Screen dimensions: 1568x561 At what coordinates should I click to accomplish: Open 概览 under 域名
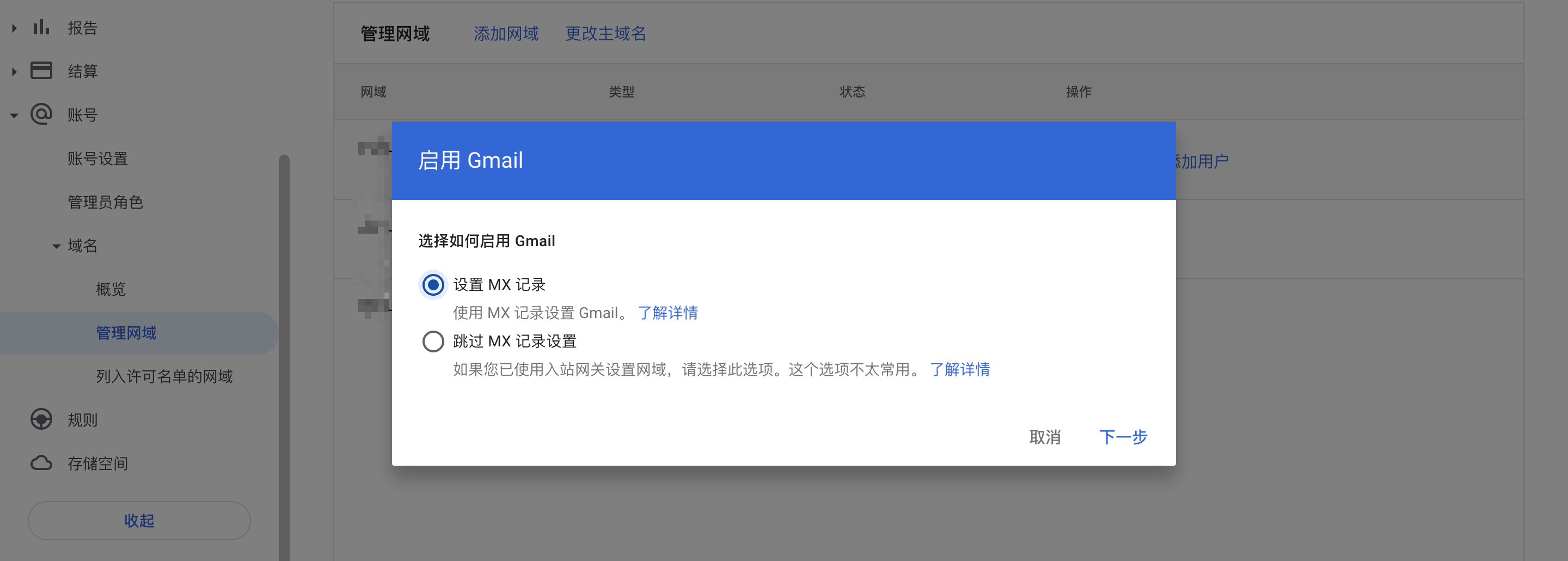click(111, 289)
